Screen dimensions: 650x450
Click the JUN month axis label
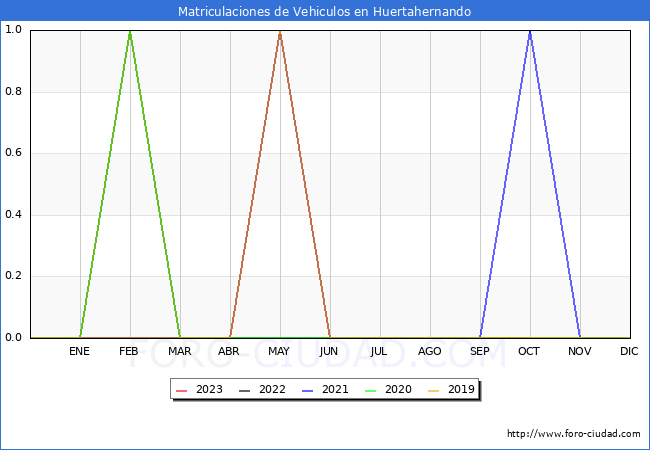click(329, 351)
